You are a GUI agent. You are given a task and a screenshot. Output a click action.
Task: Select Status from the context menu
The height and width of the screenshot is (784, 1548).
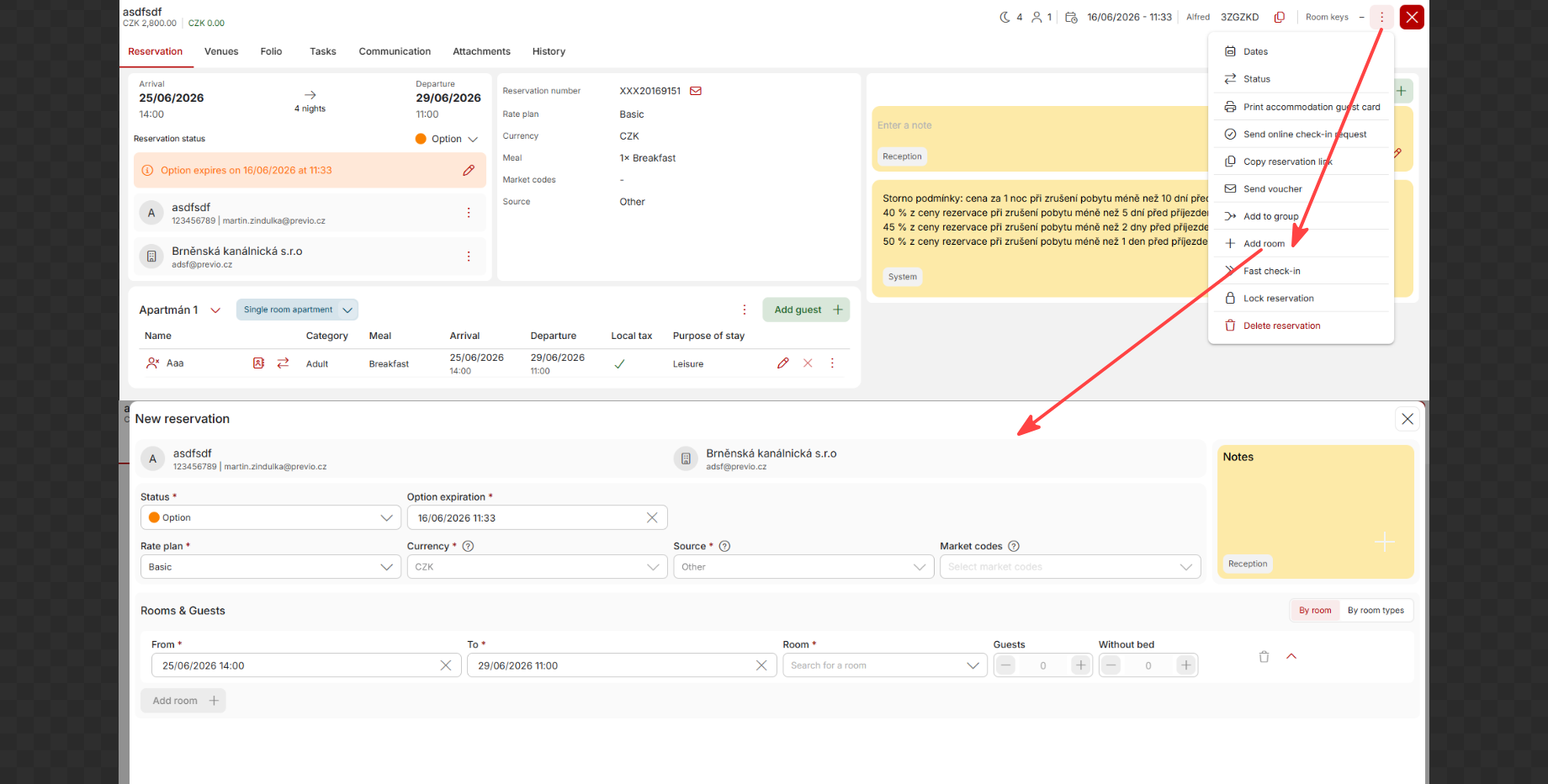pyautogui.click(x=1301, y=79)
